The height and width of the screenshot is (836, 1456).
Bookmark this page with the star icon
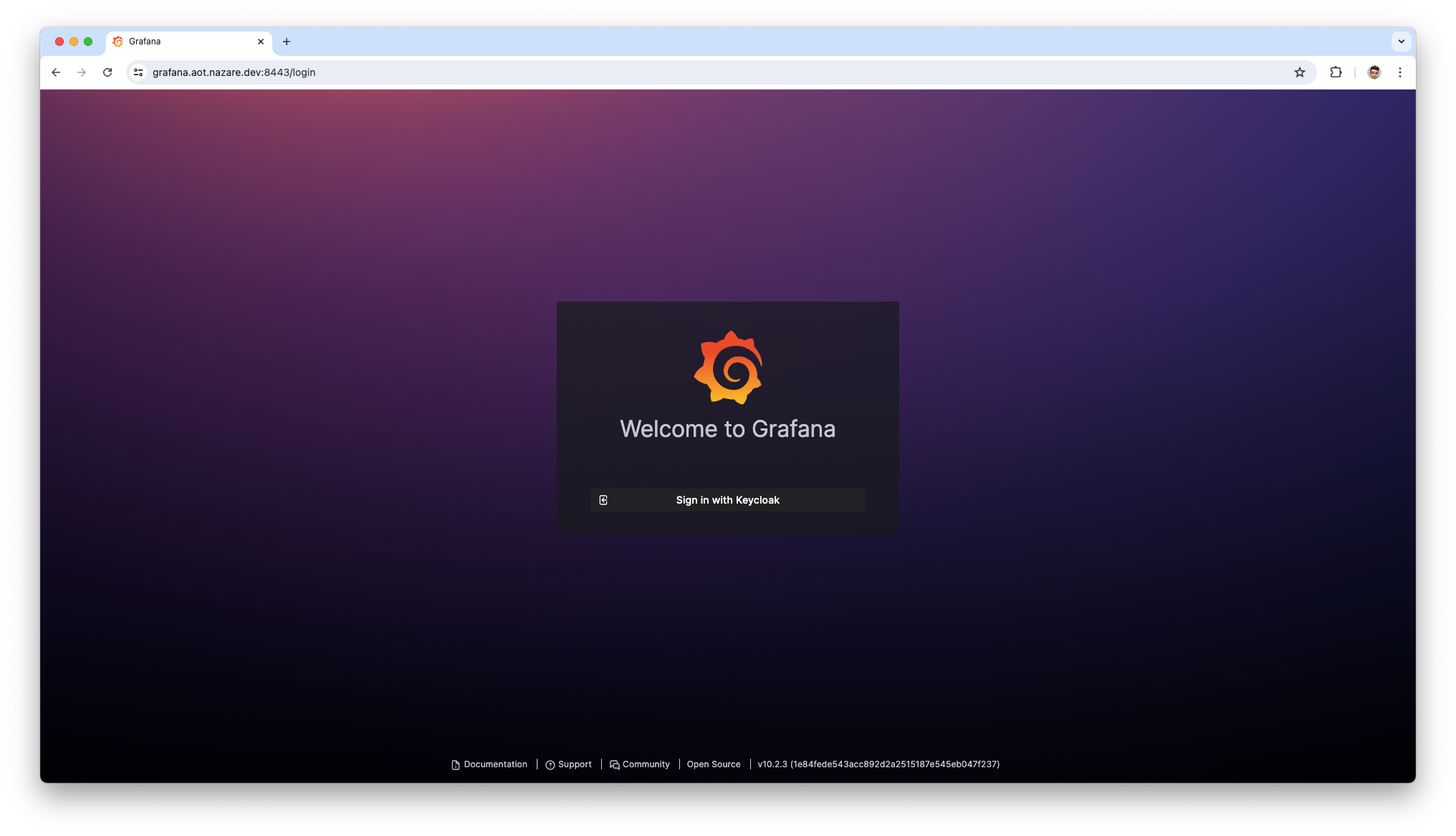(1300, 72)
